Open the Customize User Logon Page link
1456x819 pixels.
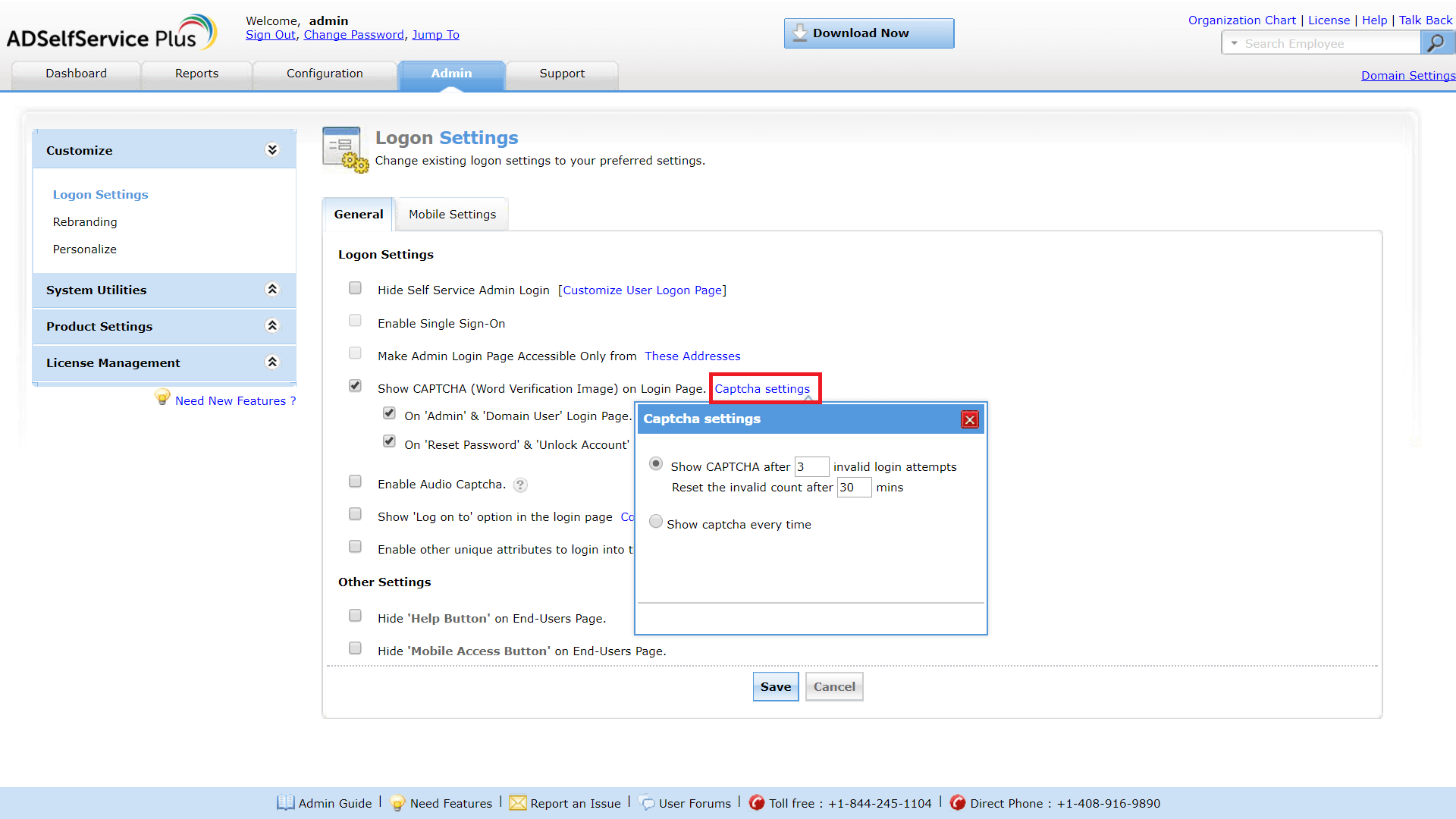(642, 290)
